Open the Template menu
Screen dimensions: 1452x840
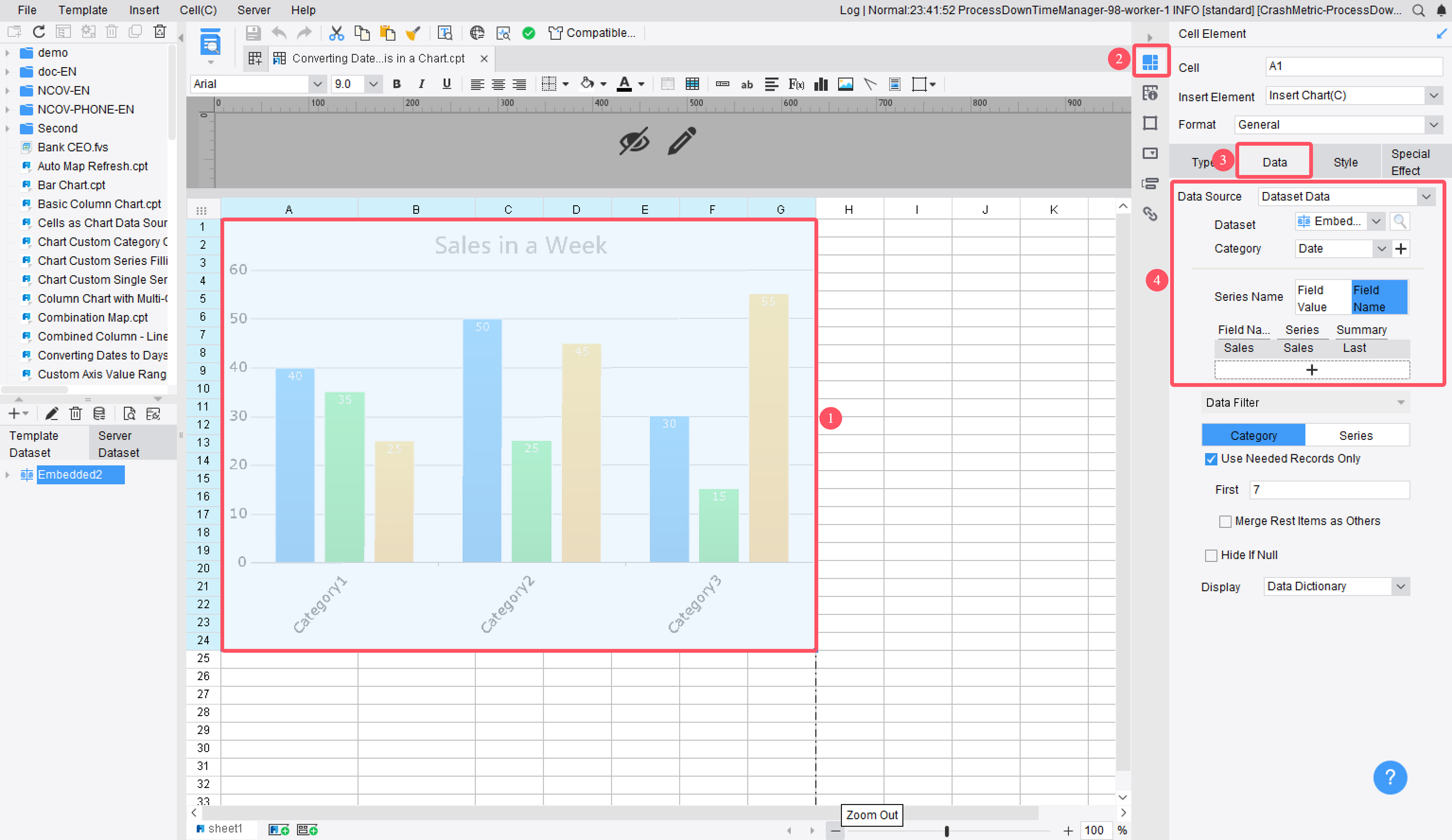tap(83, 10)
